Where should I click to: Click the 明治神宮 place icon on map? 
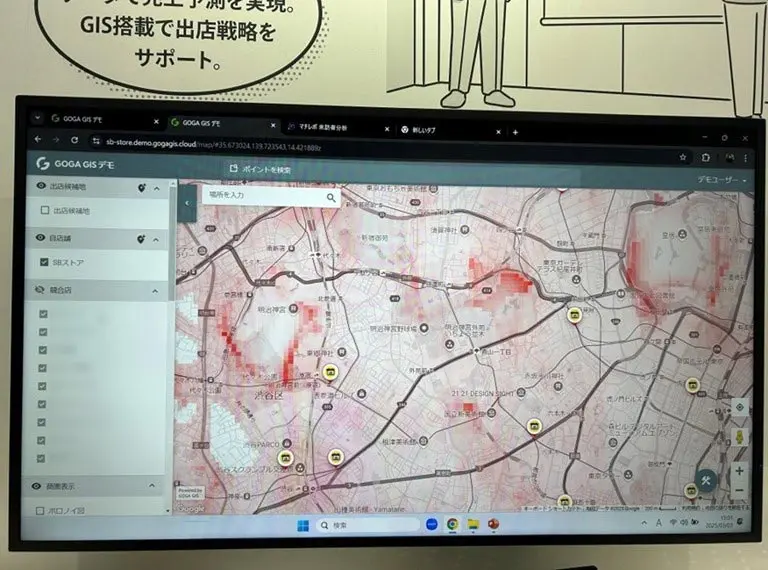click(x=293, y=308)
